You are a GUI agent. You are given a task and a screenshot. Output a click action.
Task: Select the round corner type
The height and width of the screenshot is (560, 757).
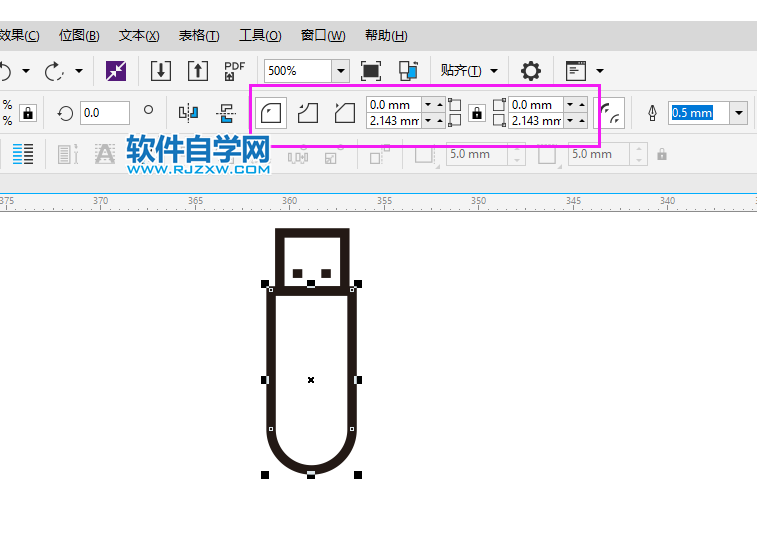[x=271, y=113]
